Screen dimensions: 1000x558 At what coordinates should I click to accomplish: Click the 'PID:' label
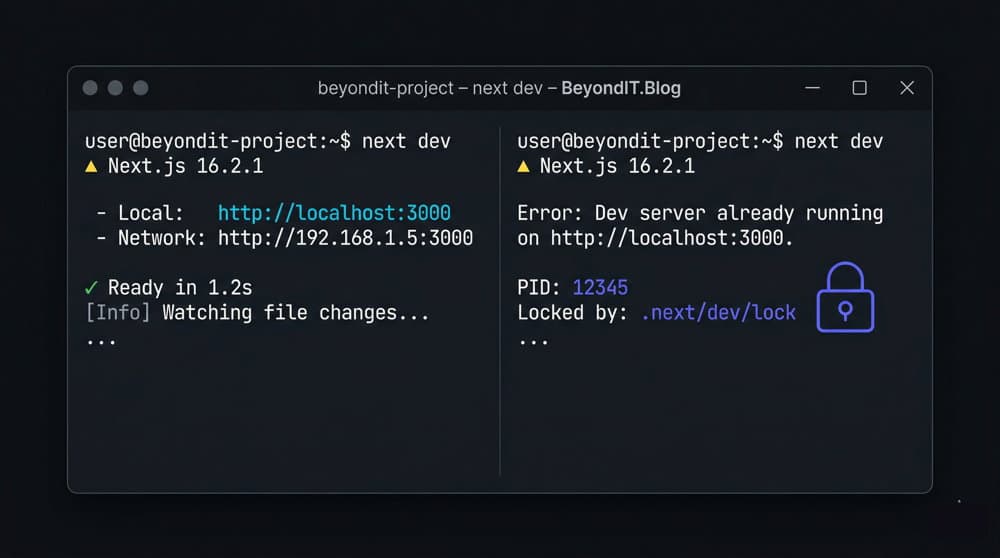pos(539,288)
